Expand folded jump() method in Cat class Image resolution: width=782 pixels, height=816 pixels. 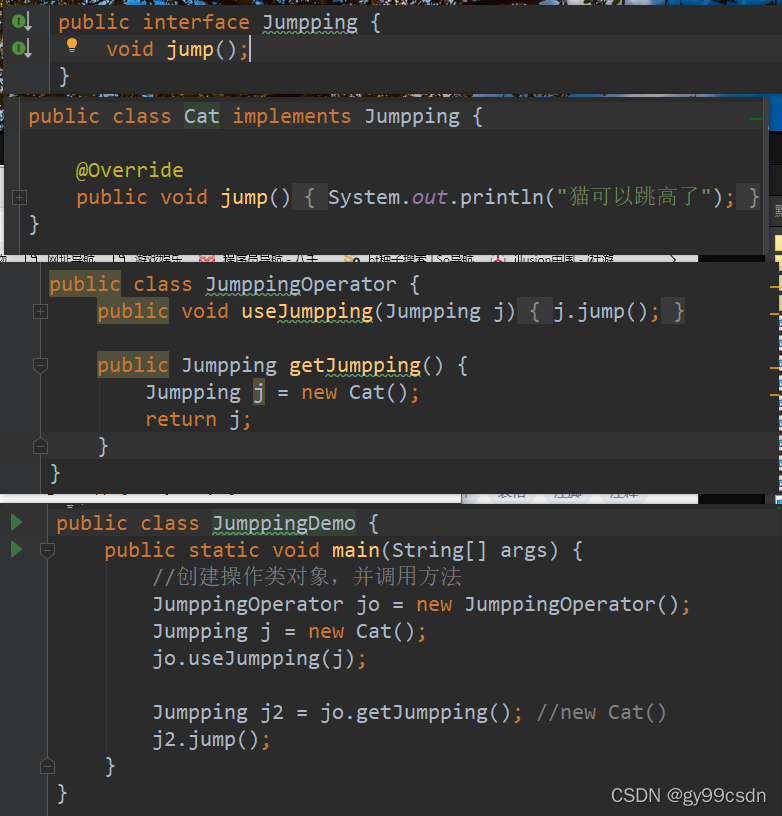pyautogui.click(x=19, y=198)
